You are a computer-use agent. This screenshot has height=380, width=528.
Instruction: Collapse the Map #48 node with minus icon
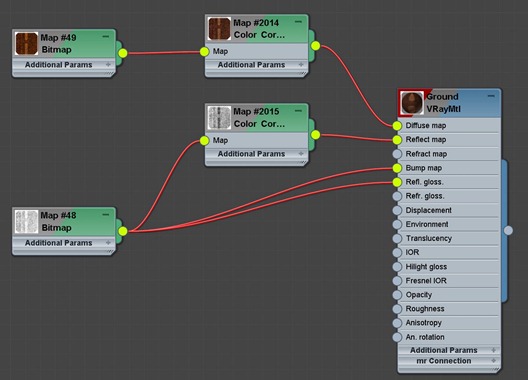[x=106, y=214]
